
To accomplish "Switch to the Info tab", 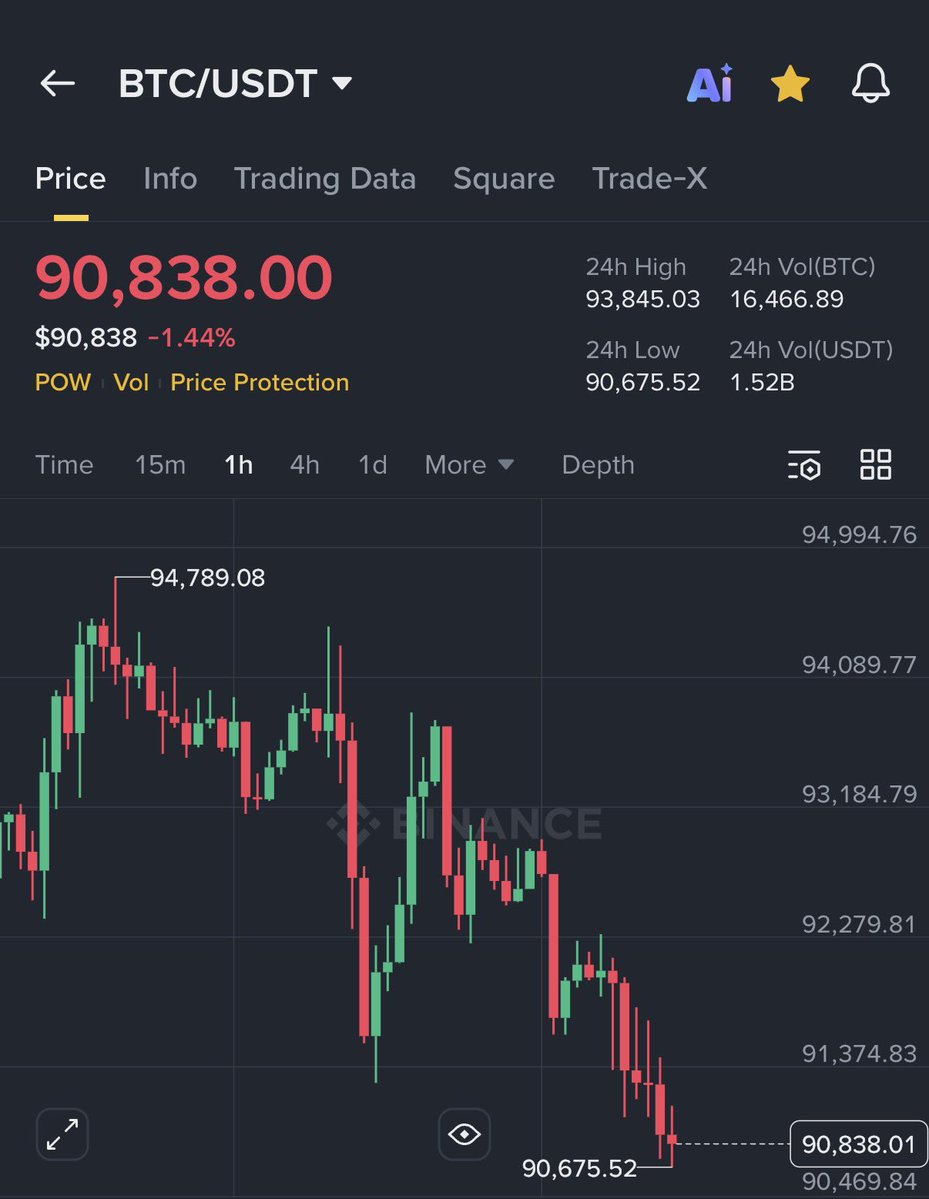I will click(x=170, y=179).
